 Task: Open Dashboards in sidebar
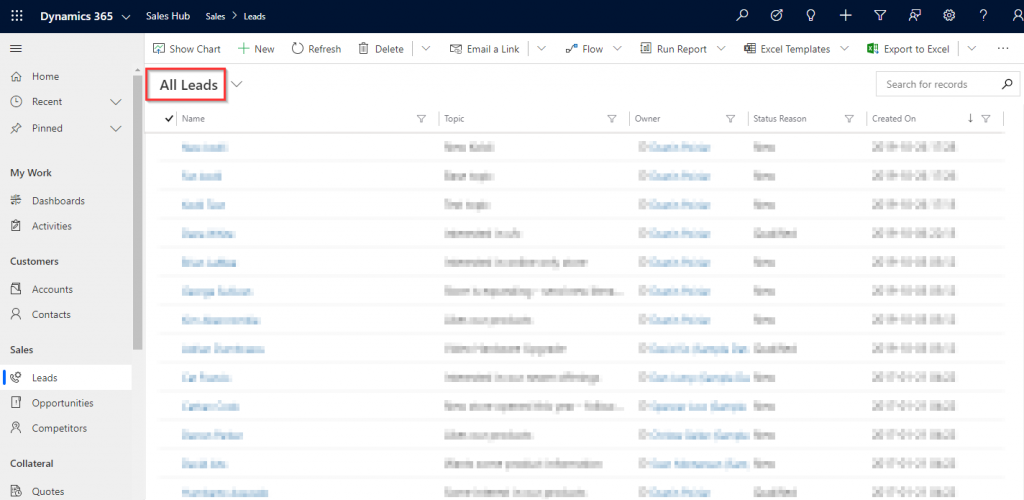tap(65, 201)
